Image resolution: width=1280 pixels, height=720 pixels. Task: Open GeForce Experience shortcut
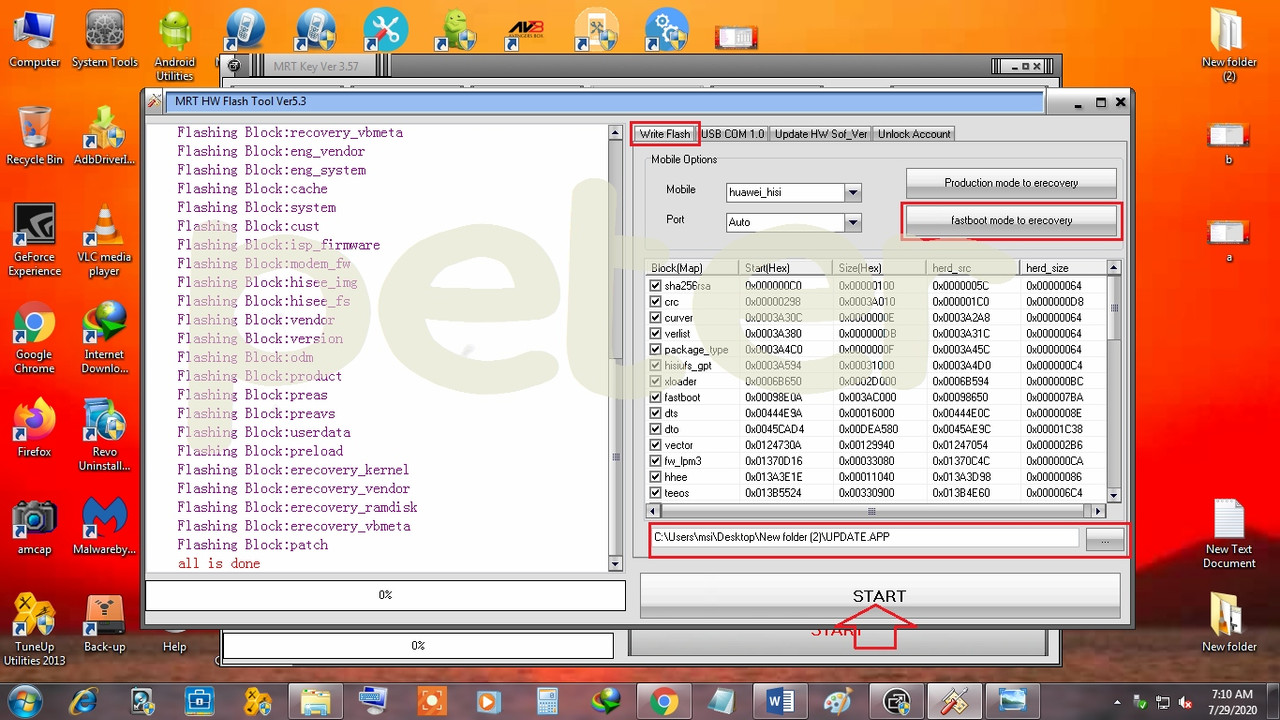click(x=34, y=240)
